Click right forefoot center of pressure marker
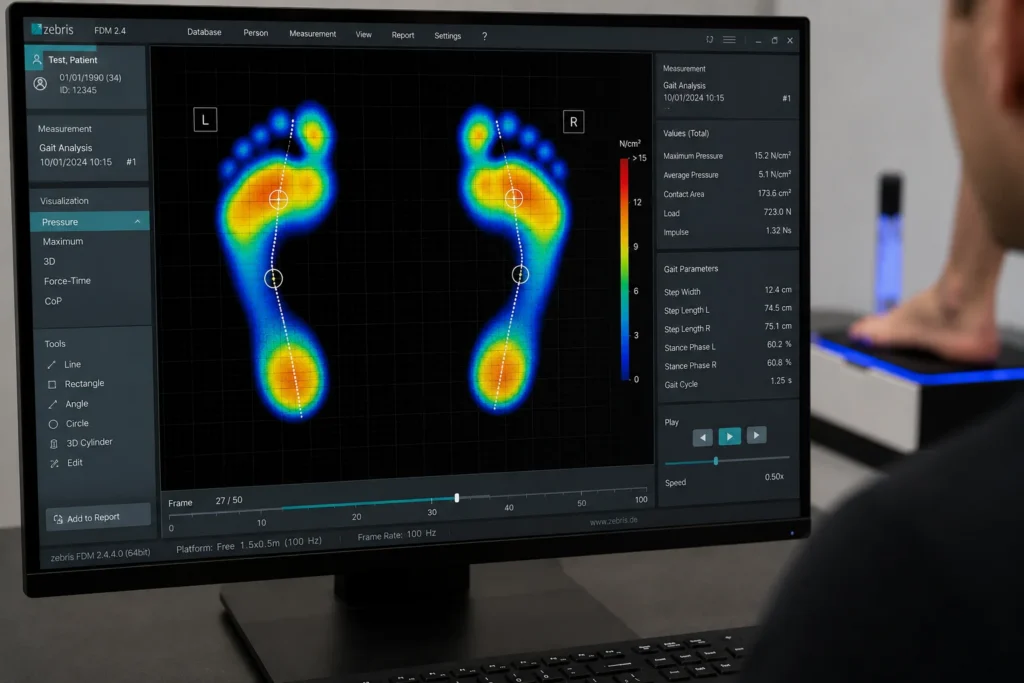Image resolution: width=1024 pixels, height=683 pixels. [x=514, y=198]
